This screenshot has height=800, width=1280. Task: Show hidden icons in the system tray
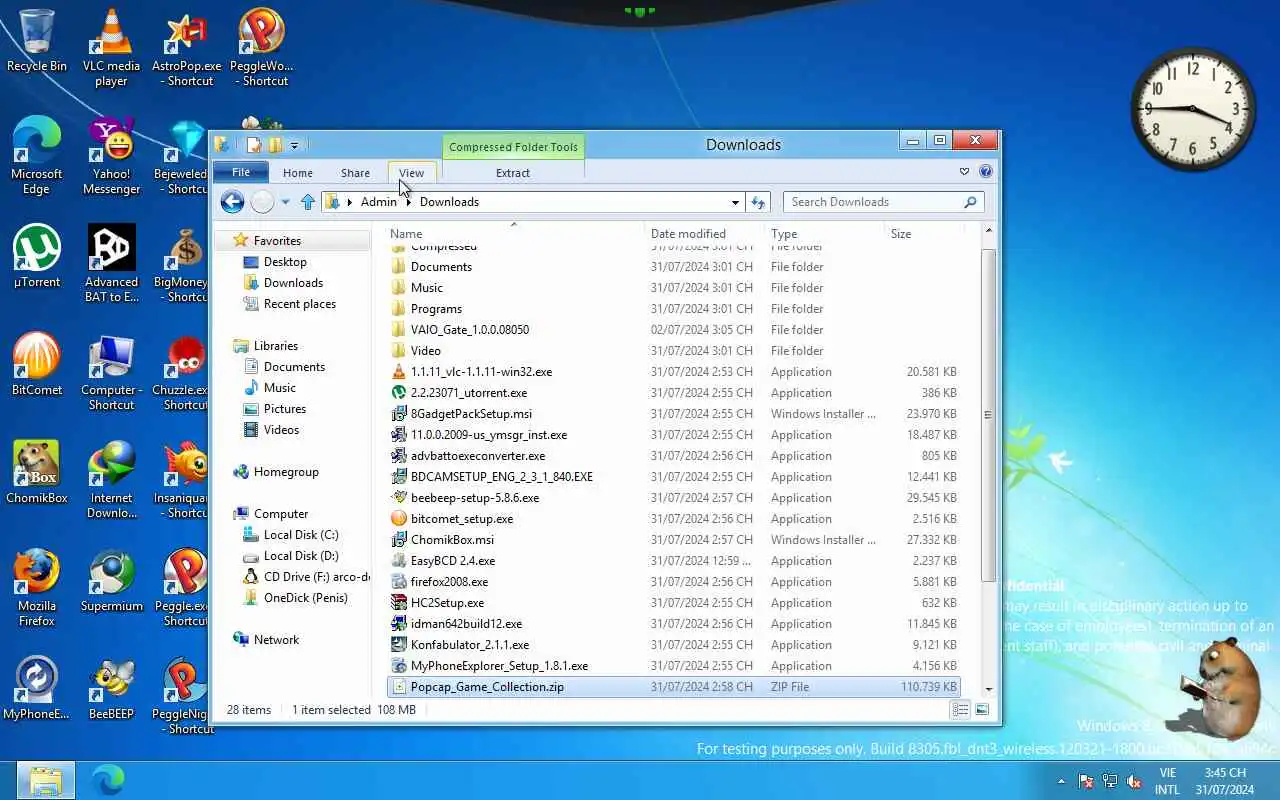[1061, 781]
